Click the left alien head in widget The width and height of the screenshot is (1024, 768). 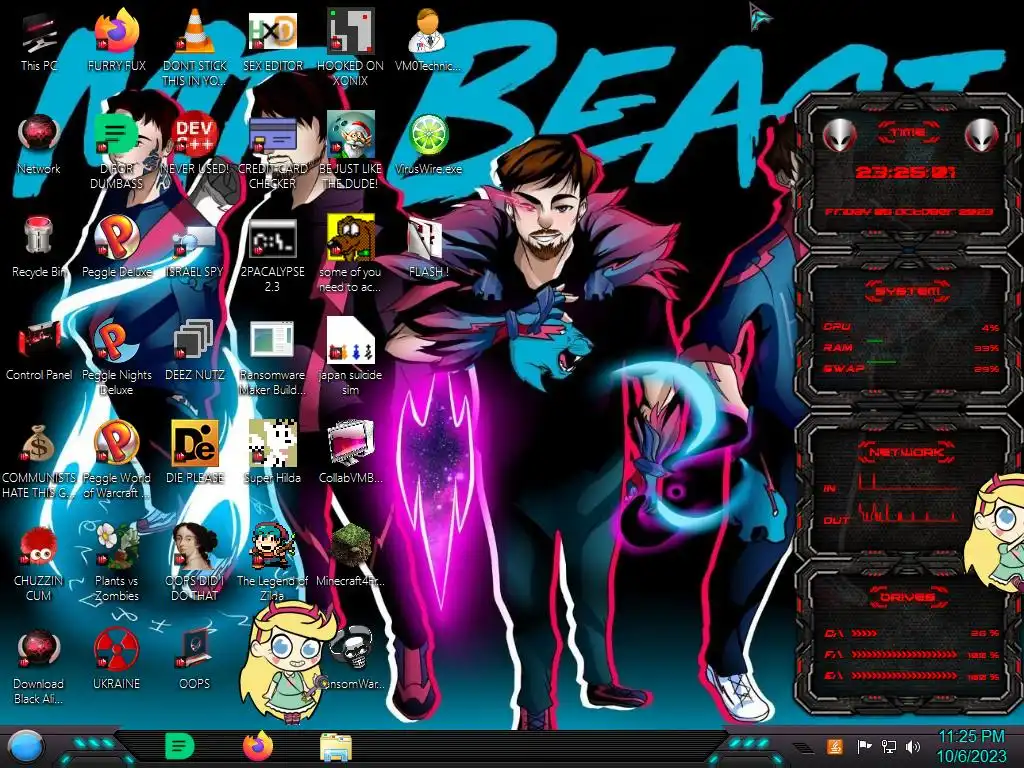(x=839, y=135)
